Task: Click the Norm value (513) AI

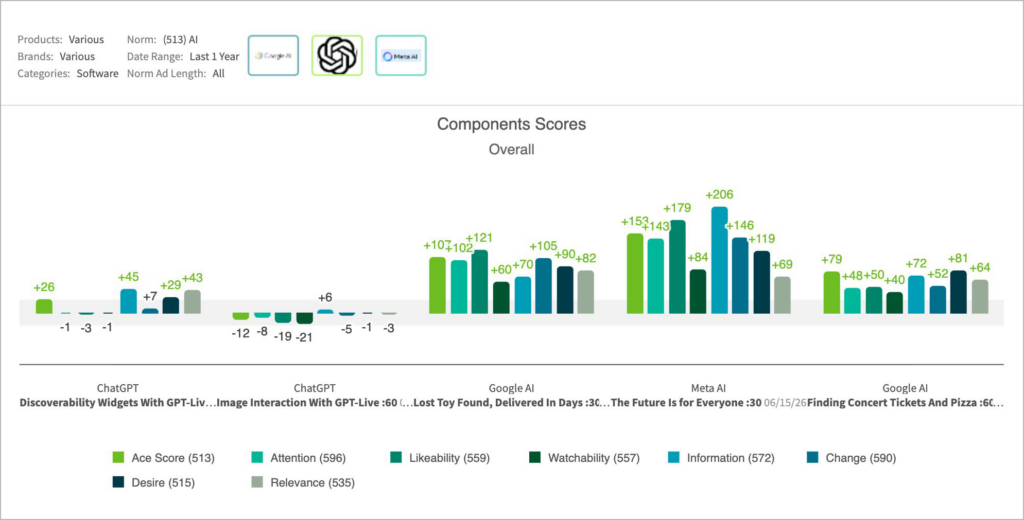Action: 180,40
